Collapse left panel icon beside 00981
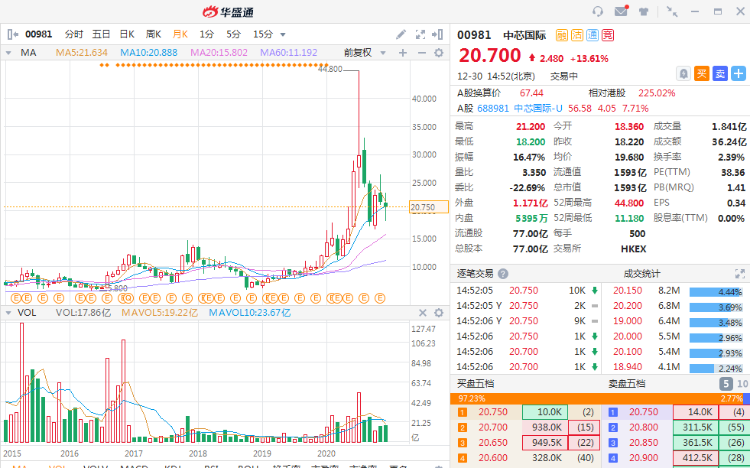The height and width of the screenshot is (468, 750). [x=13, y=34]
